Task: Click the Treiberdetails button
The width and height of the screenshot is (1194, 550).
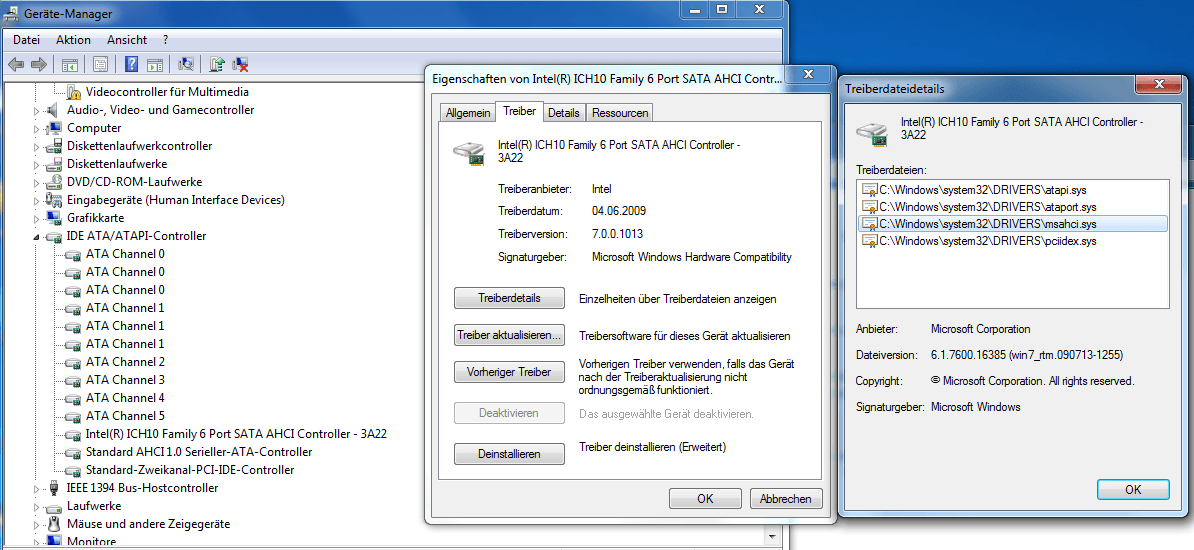Action: 509,298
